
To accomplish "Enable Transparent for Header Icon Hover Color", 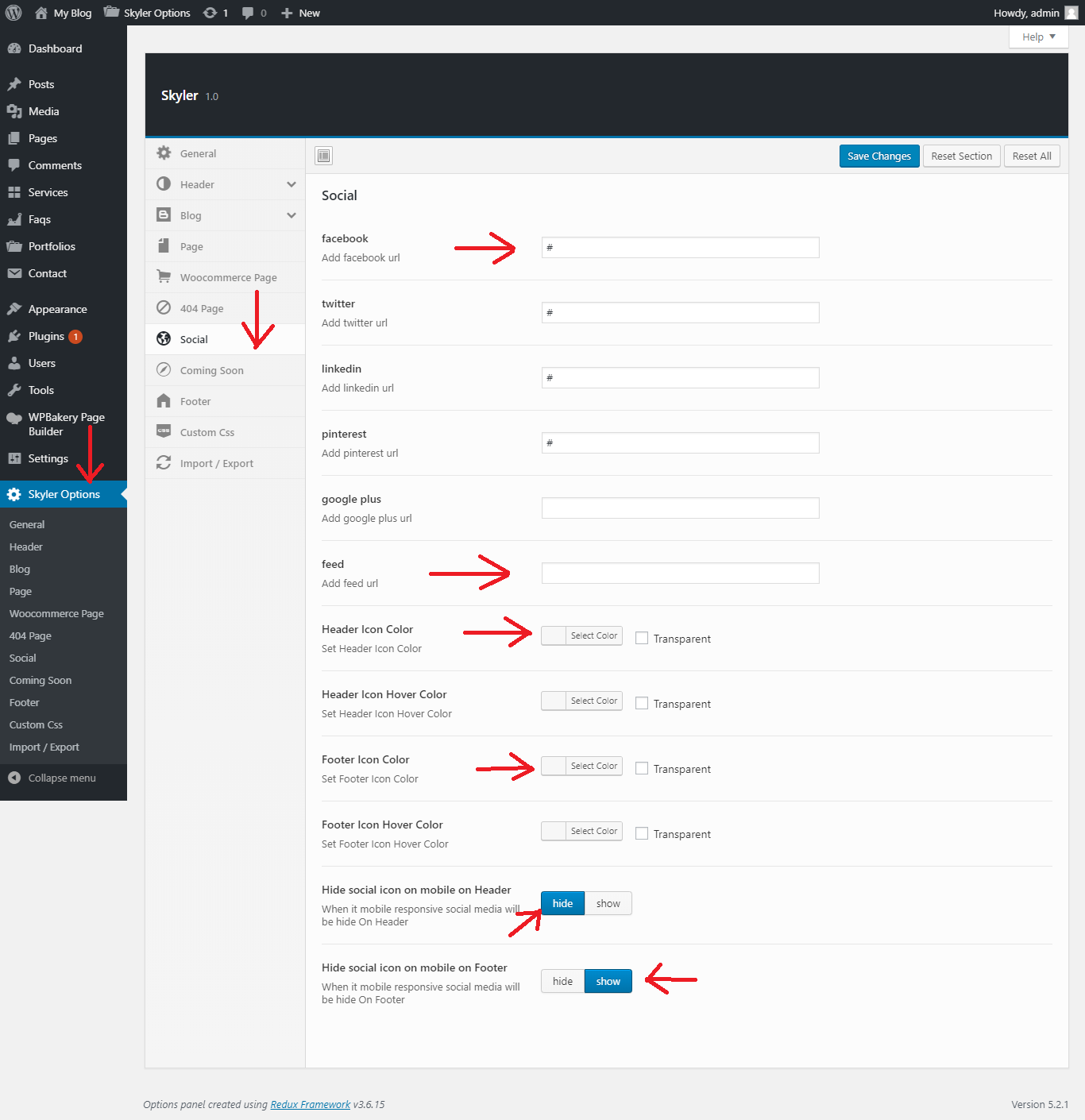I will [x=642, y=703].
